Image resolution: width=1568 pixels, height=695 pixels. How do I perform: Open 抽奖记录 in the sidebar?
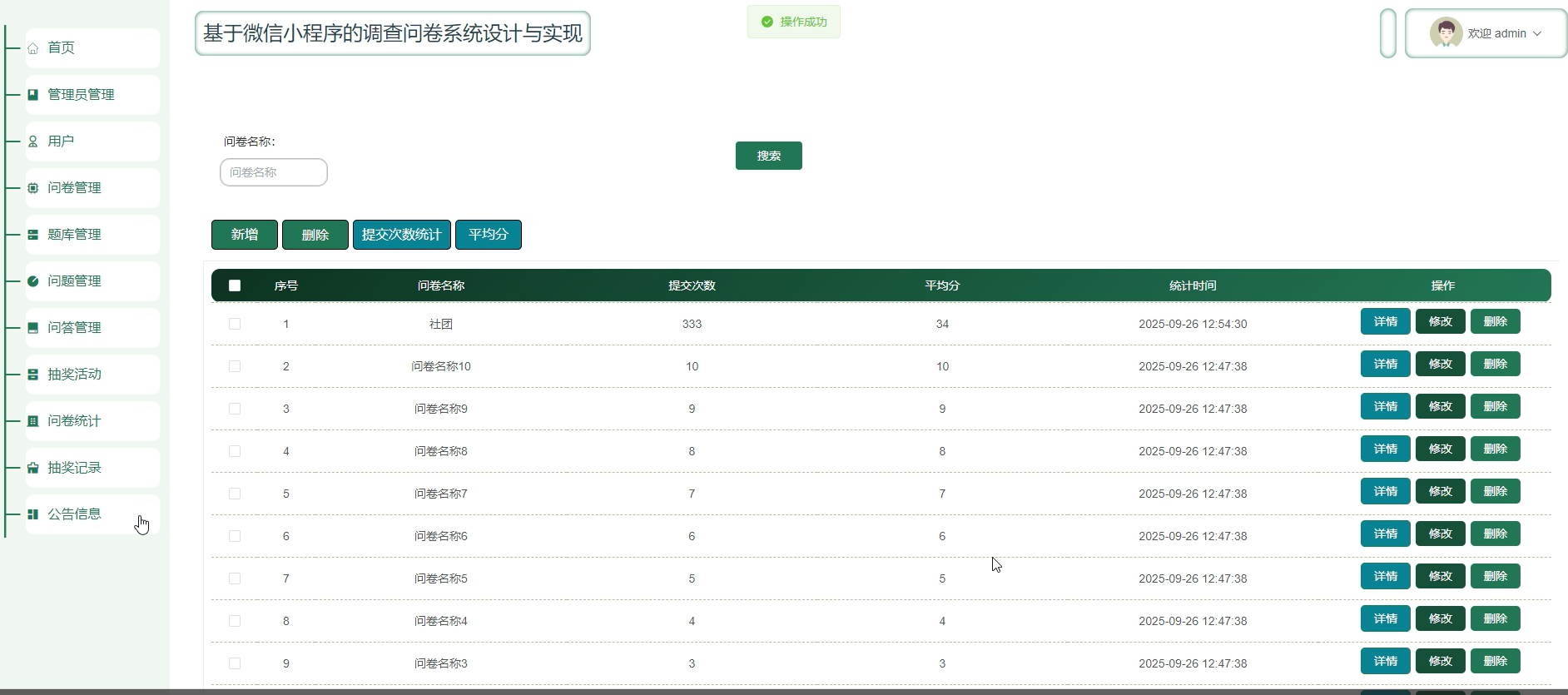coord(92,468)
